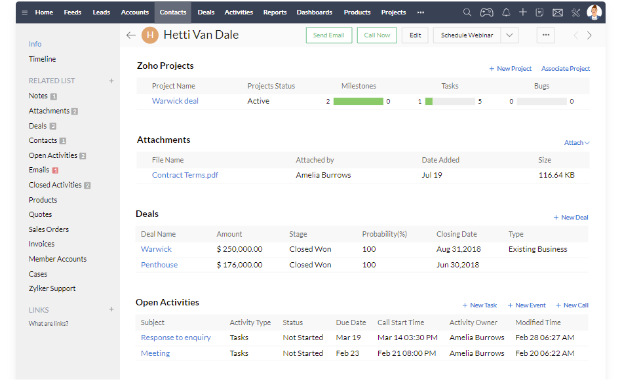The width and height of the screenshot is (620, 380).
Task: Click the Send Email button
Action: tap(329, 35)
